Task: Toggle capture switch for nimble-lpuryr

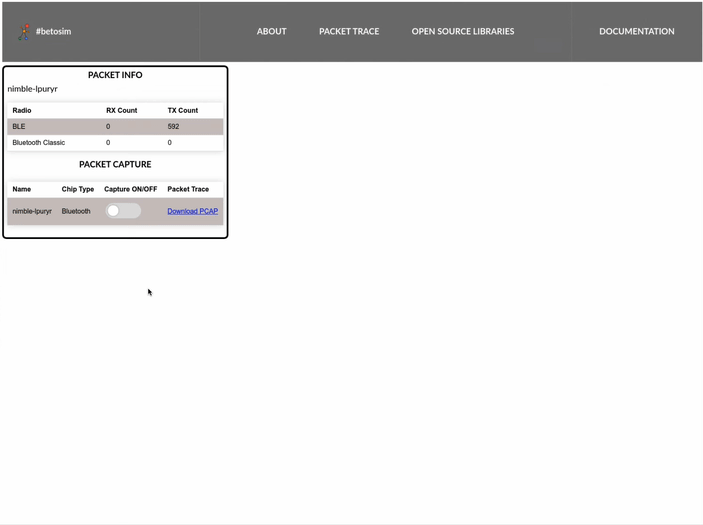Action: (x=123, y=211)
